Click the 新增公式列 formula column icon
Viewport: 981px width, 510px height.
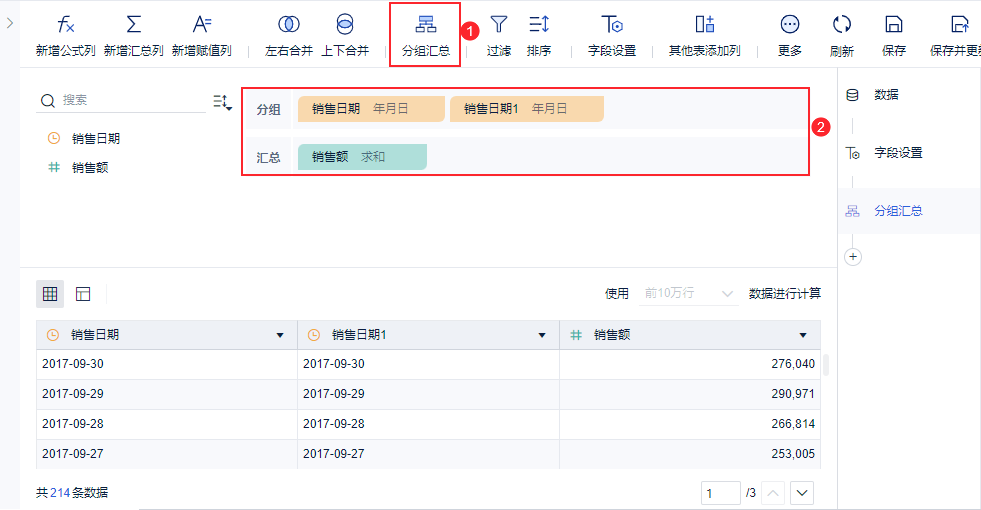[x=66, y=24]
